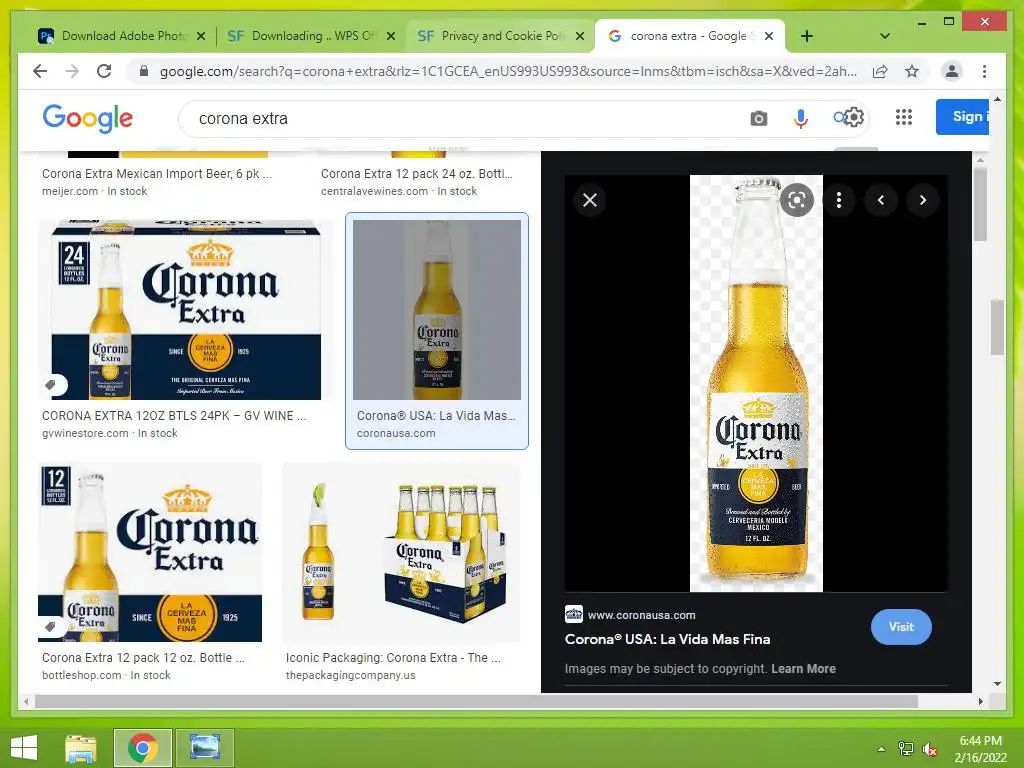Open the Chrome three-dot menu
Screen dimensions: 1024x768
[984, 71]
